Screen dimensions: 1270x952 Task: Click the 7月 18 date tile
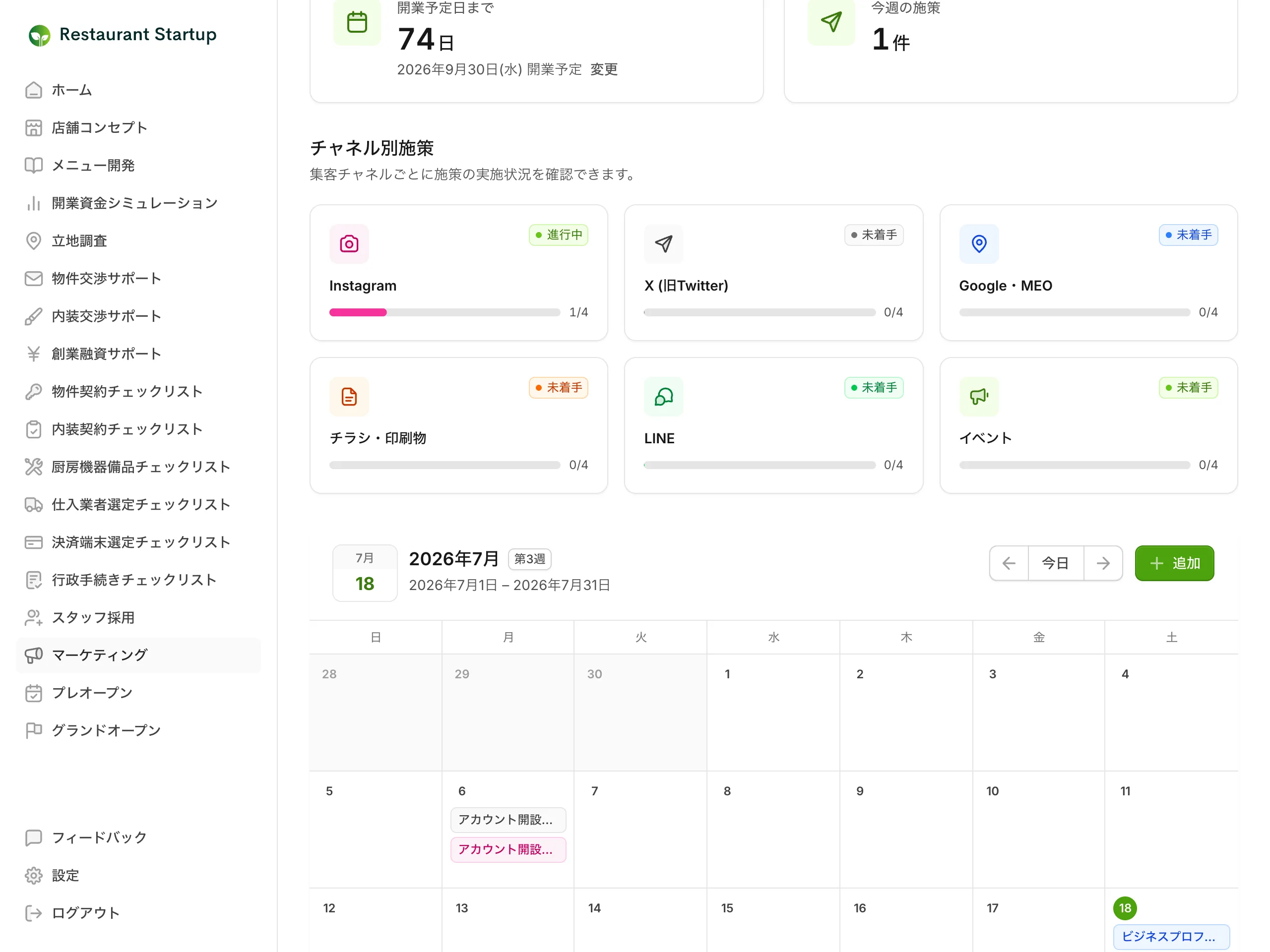(x=365, y=573)
